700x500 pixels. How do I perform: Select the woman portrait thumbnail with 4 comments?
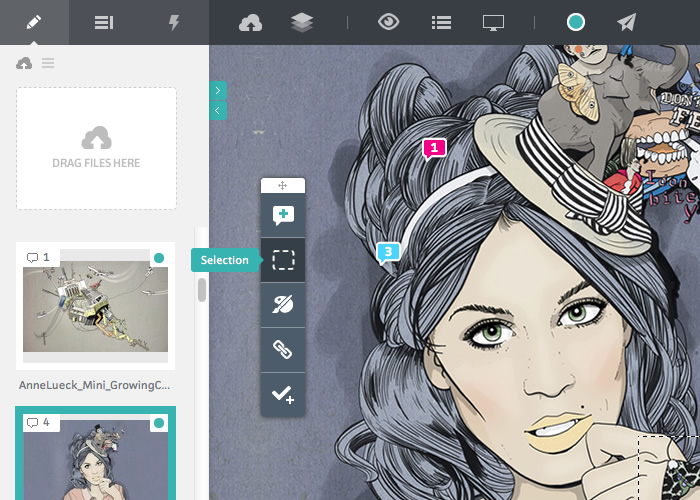tap(96, 453)
